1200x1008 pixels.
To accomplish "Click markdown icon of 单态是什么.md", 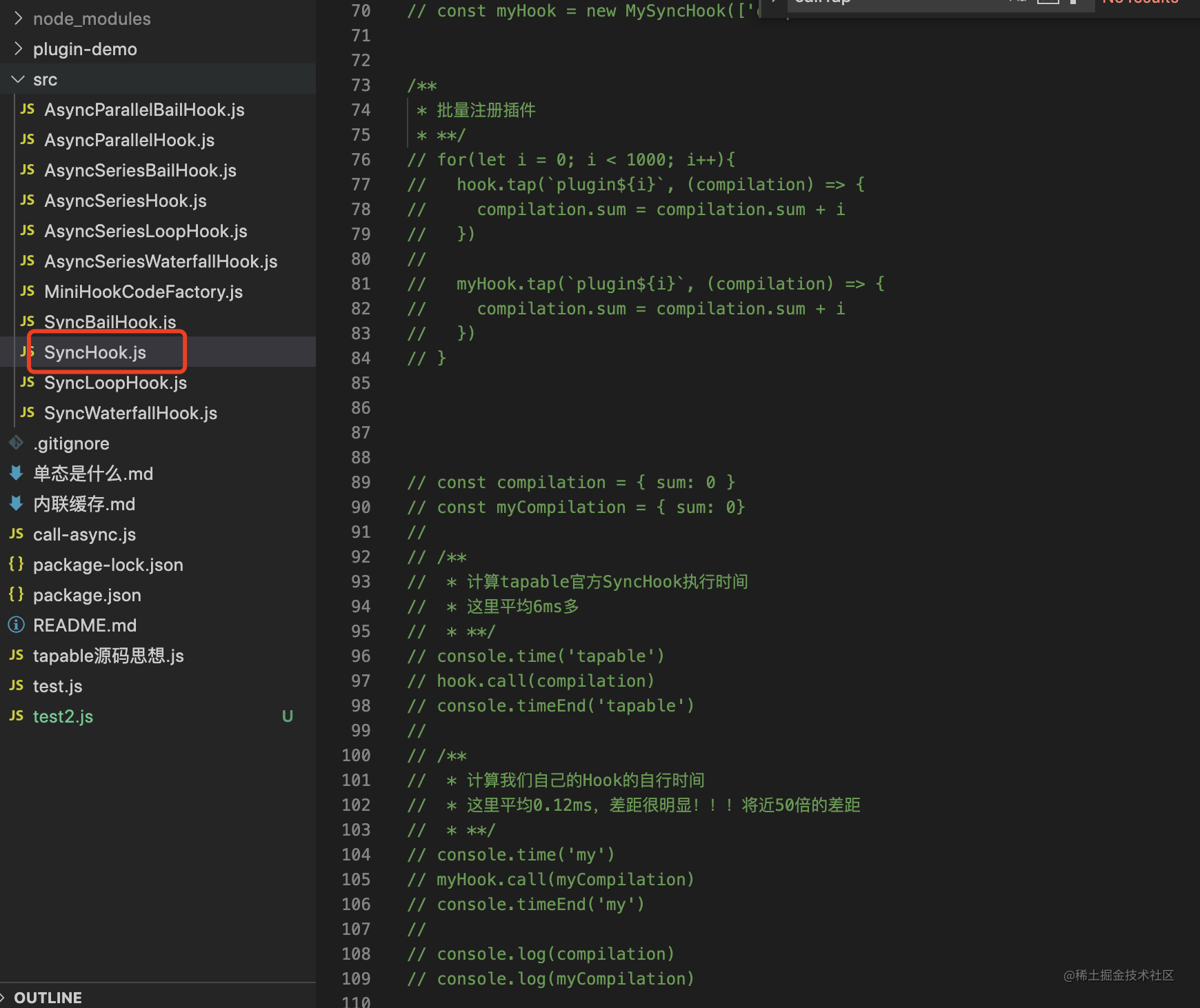I will tap(17, 473).
